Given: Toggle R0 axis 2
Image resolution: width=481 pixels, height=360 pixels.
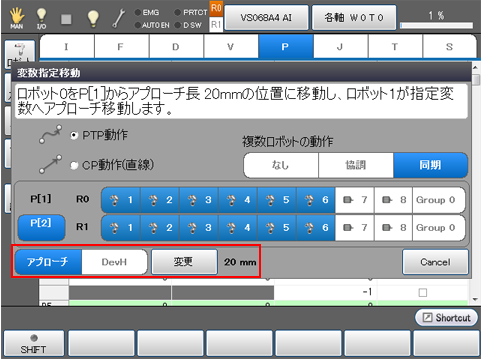Looking at the screenshot, I should click(x=160, y=200).
